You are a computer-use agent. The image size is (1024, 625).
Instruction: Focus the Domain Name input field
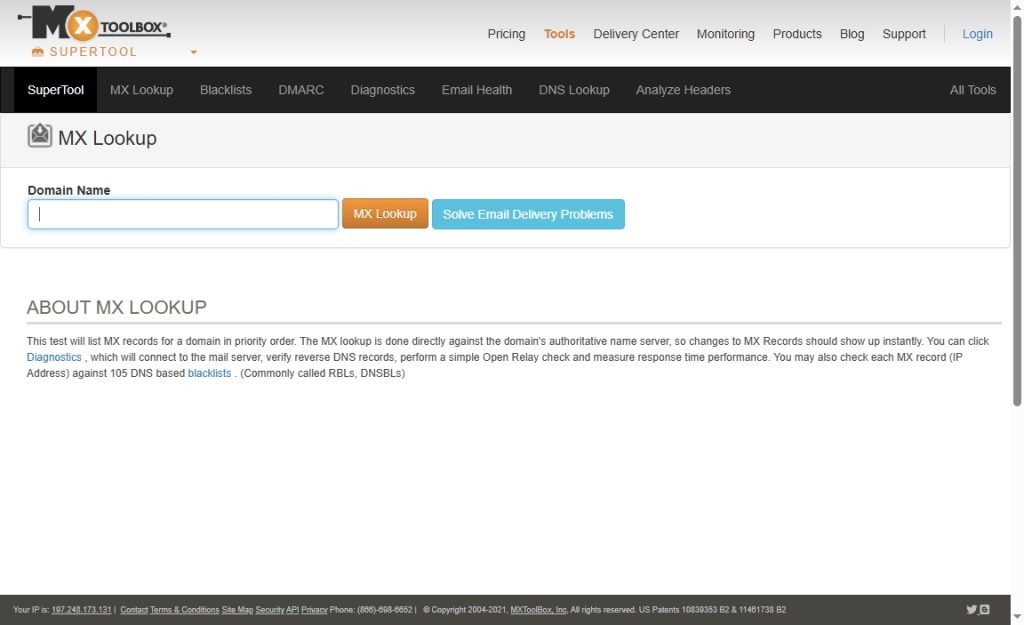[x=183, y=214]
